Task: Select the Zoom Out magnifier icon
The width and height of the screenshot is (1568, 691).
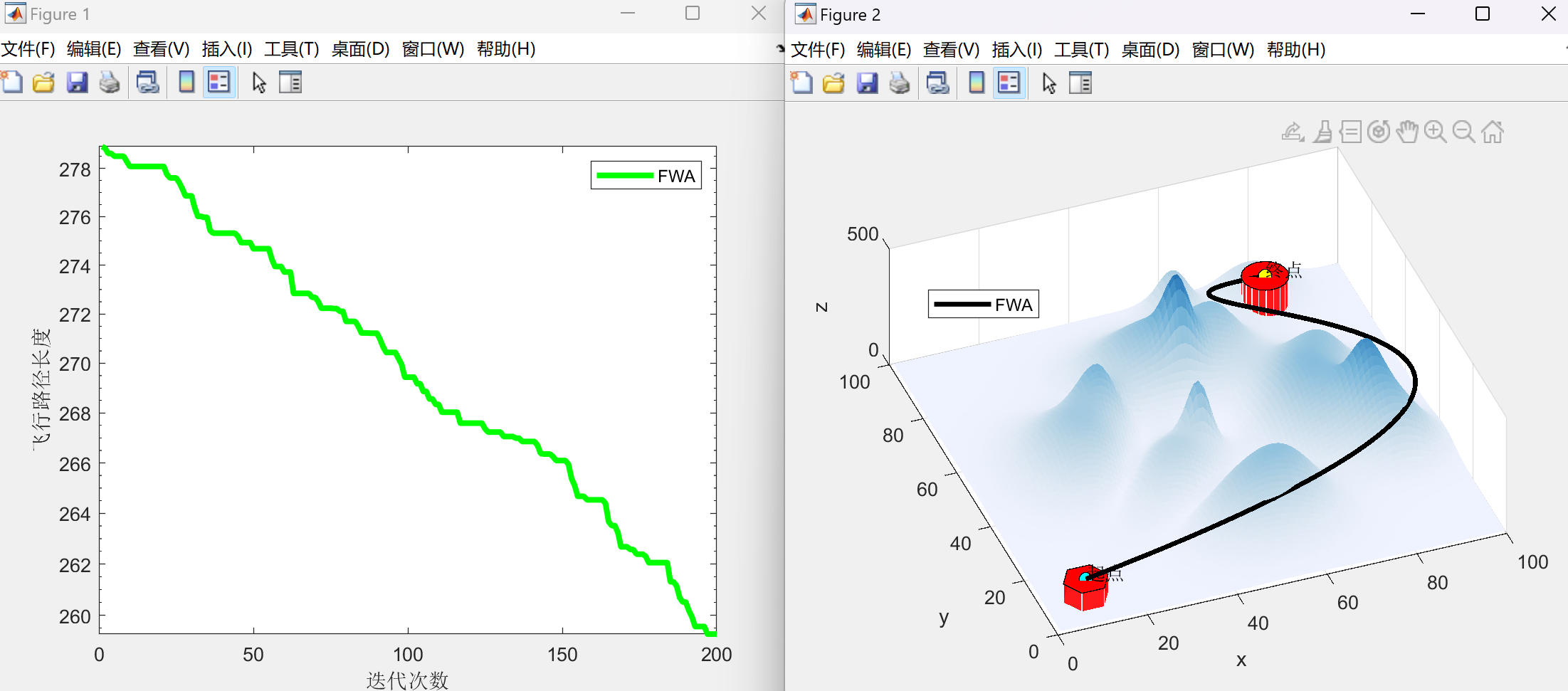Action: click(x=1464, y=132)
